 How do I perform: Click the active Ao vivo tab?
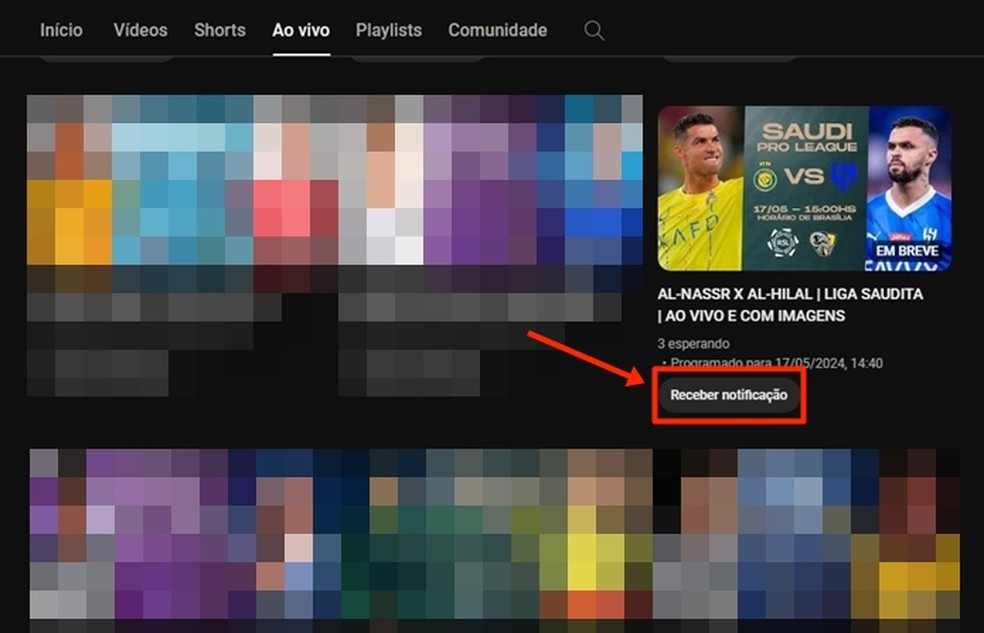(300, 30)
